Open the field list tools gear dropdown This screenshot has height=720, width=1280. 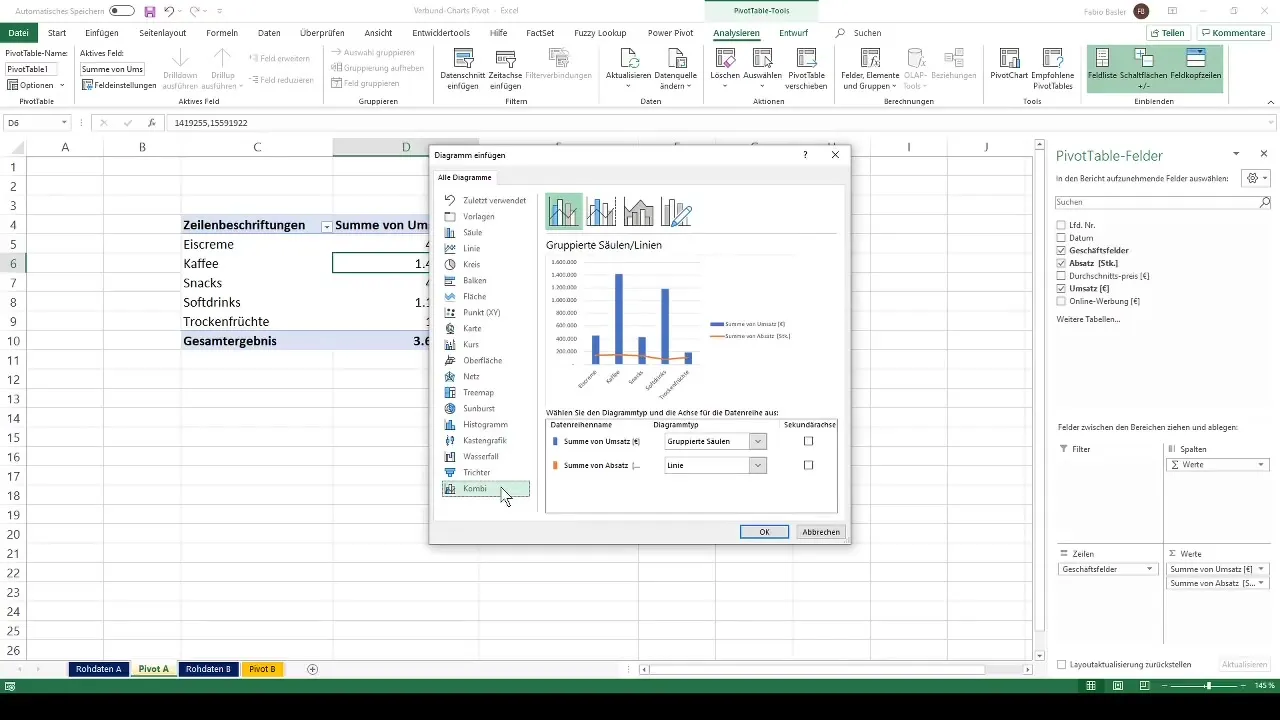(x=1254, y=178)
